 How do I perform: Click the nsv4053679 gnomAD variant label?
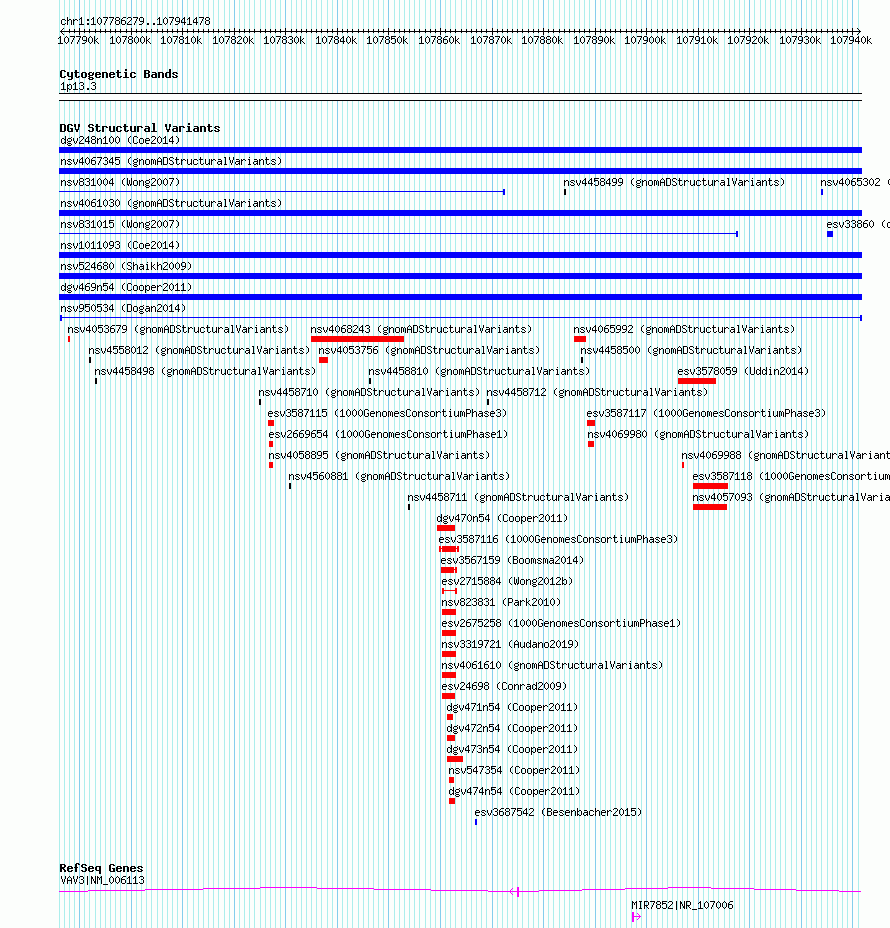178,329
